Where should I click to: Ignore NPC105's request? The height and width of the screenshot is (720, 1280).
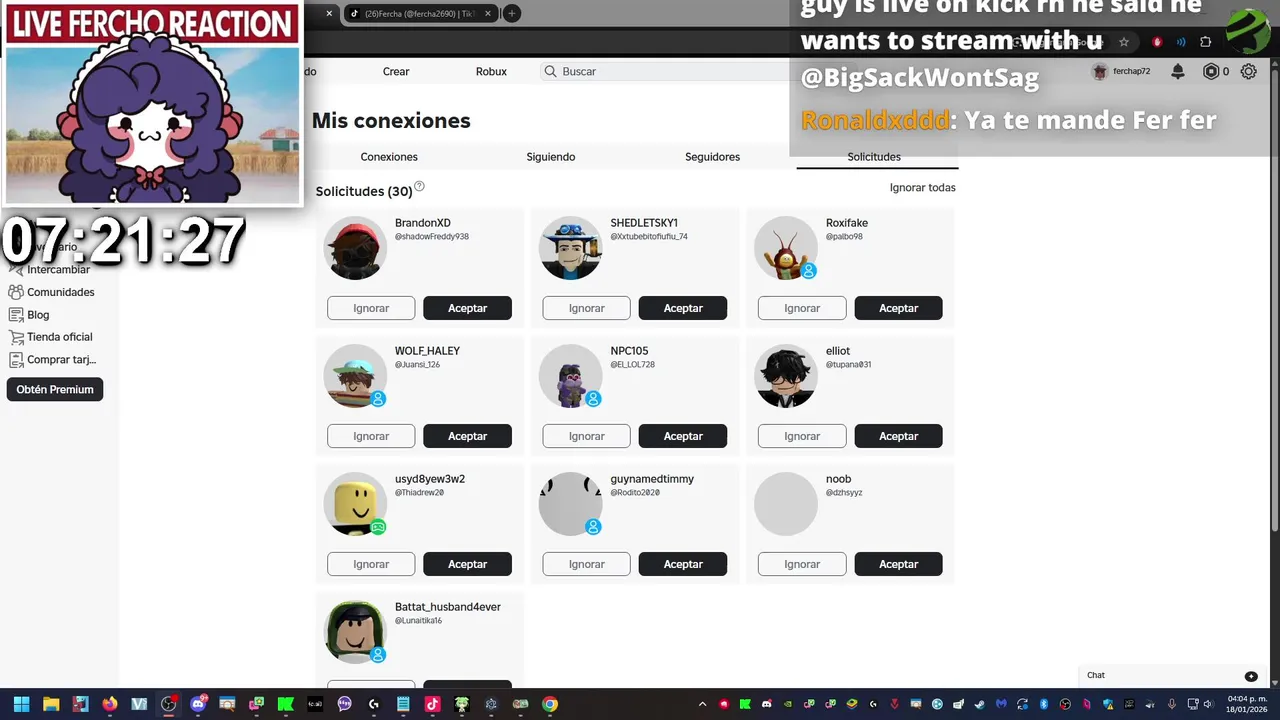[587, 436]
